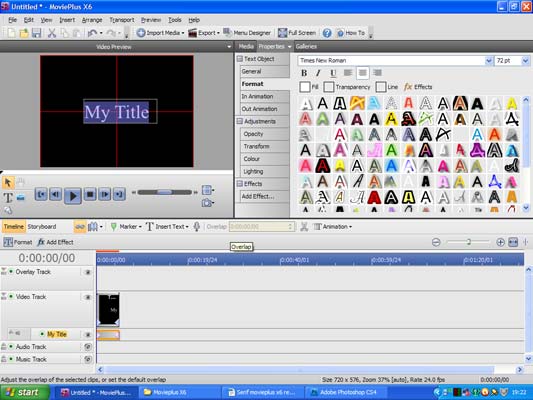Go to start of preview
This screenshot has width=533, height=400.
(x=41, y=194)
